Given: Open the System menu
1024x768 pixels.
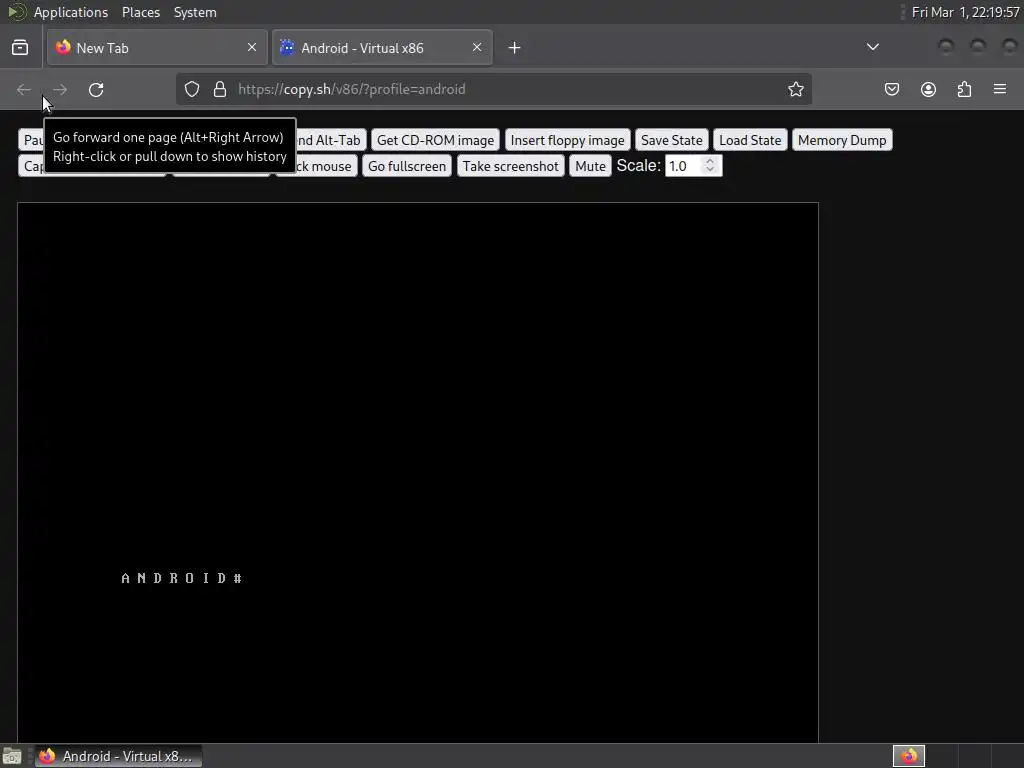Looking at the screenshot, I should click(x=195, y=12).
